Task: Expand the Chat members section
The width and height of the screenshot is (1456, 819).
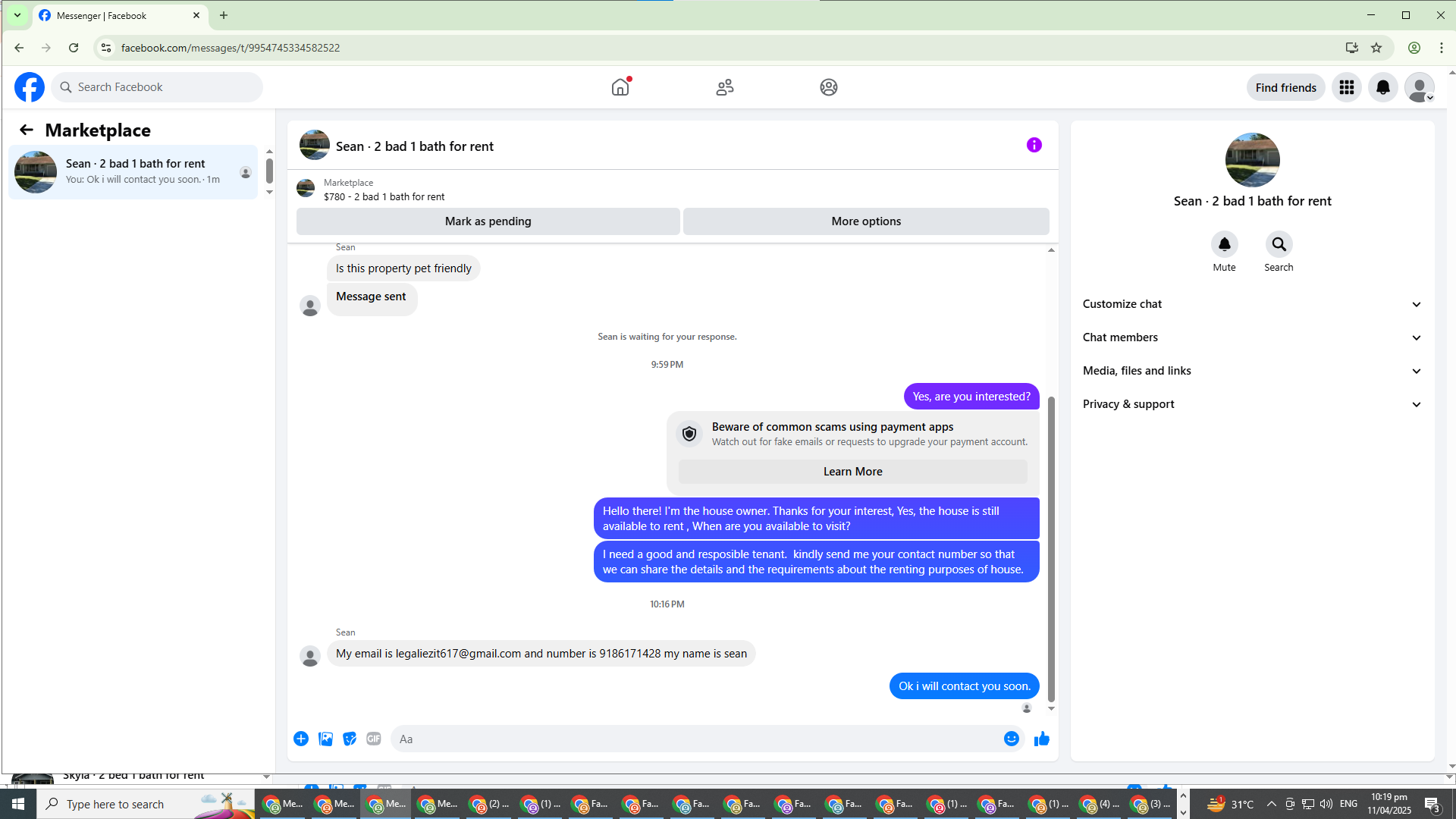Action: pyautogui.click(x=1252, y=337)
